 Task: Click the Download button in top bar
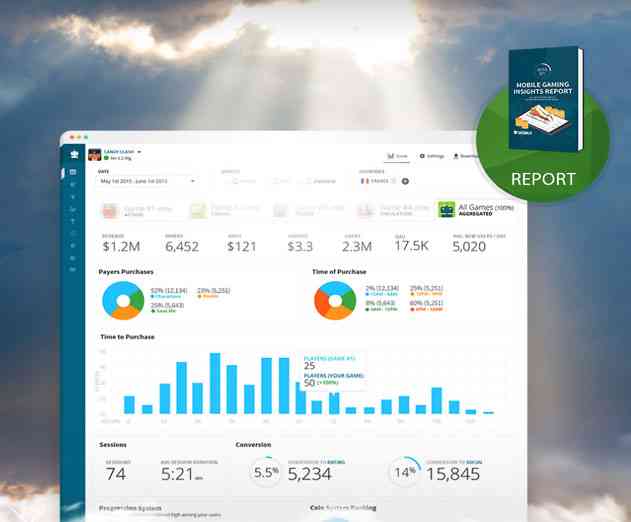[x=462, y=156]
